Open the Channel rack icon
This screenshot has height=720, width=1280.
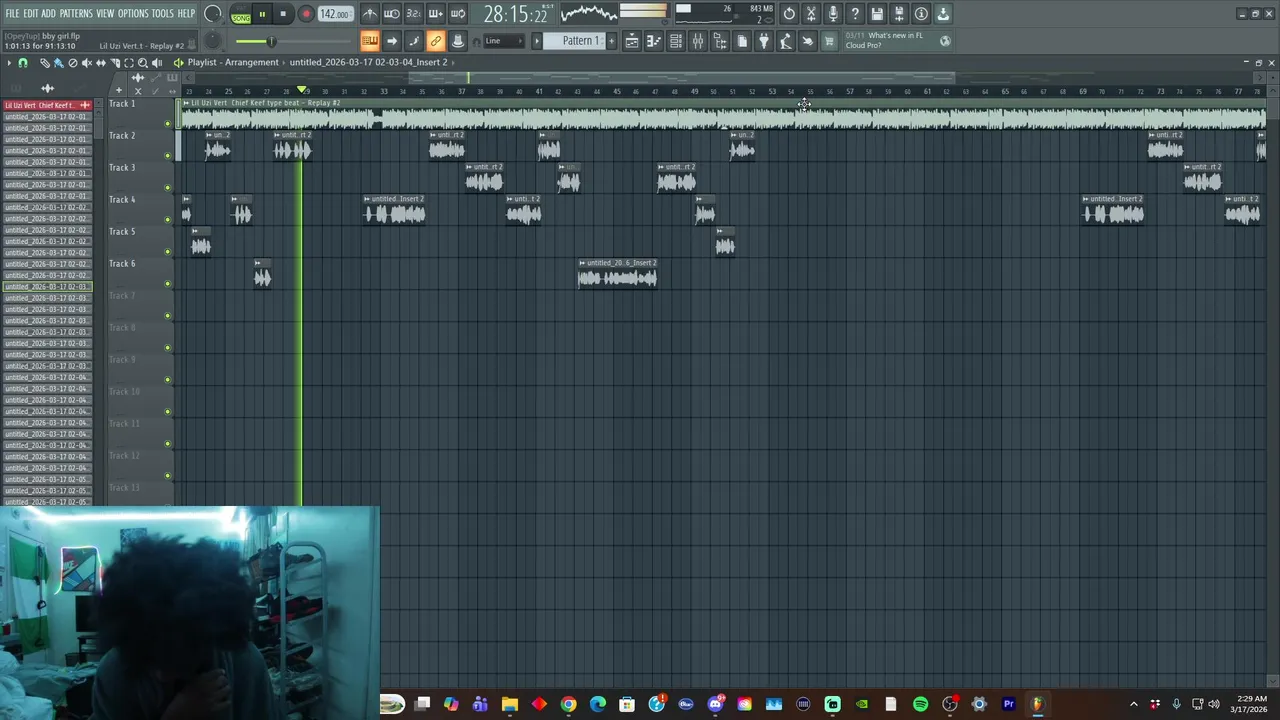click(676, 41)
